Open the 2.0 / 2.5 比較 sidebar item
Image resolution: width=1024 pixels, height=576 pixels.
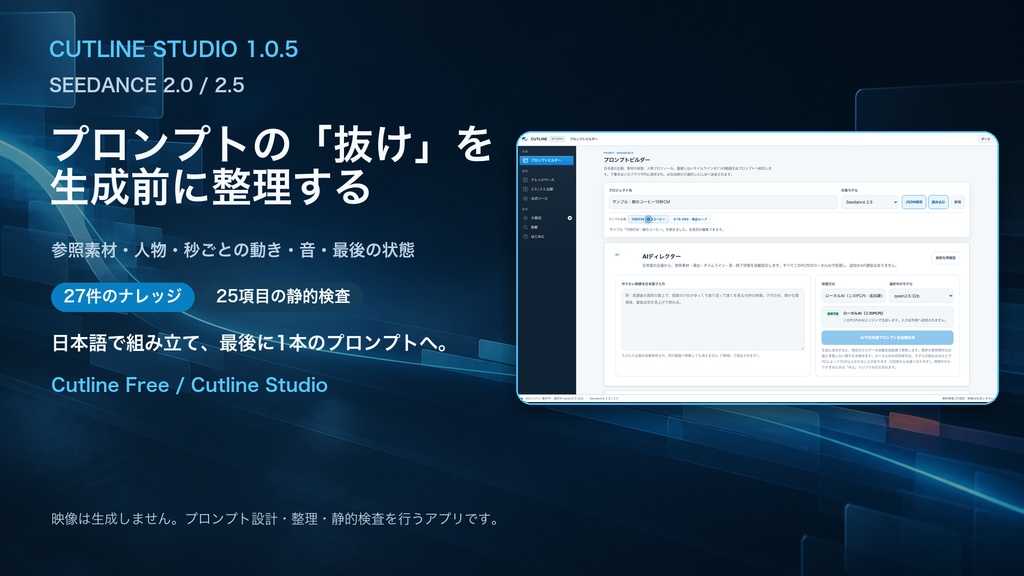(x=547, y=189)
